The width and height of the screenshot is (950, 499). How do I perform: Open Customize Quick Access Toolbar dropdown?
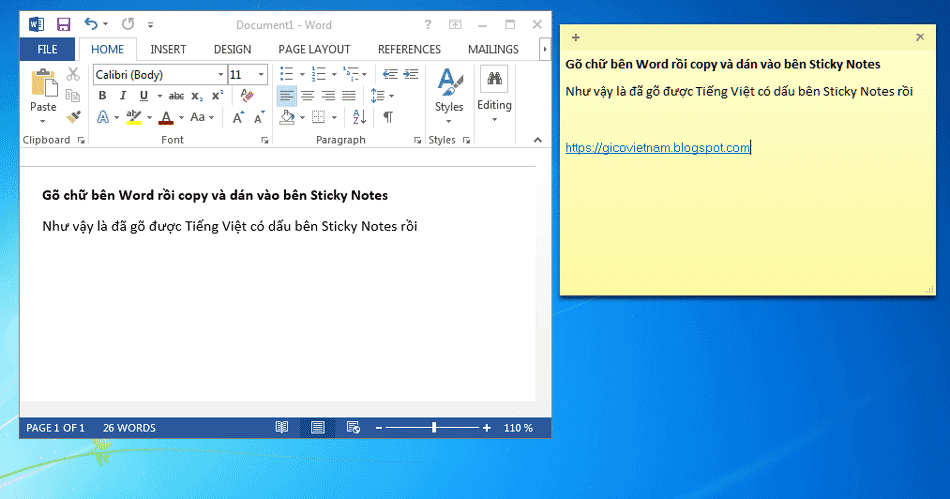click(x=150, y=25)
